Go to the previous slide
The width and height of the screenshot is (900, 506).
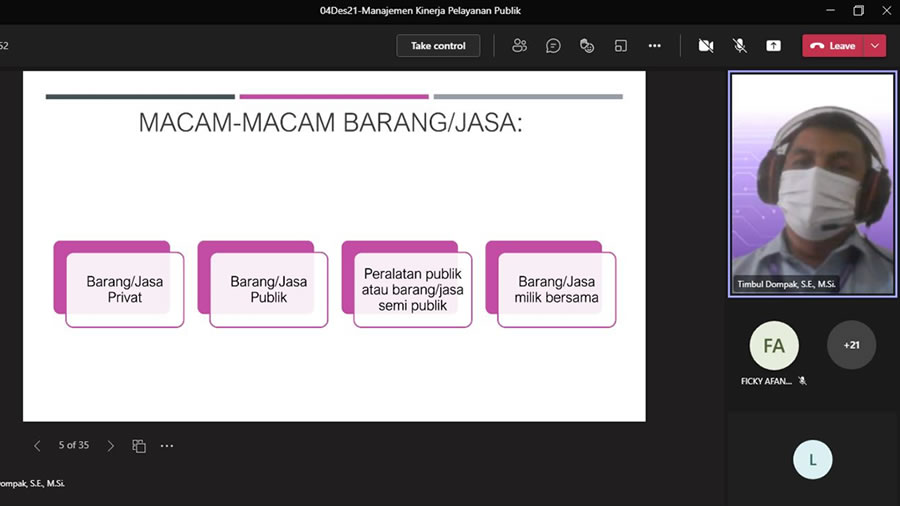click(x=37, y=446)
